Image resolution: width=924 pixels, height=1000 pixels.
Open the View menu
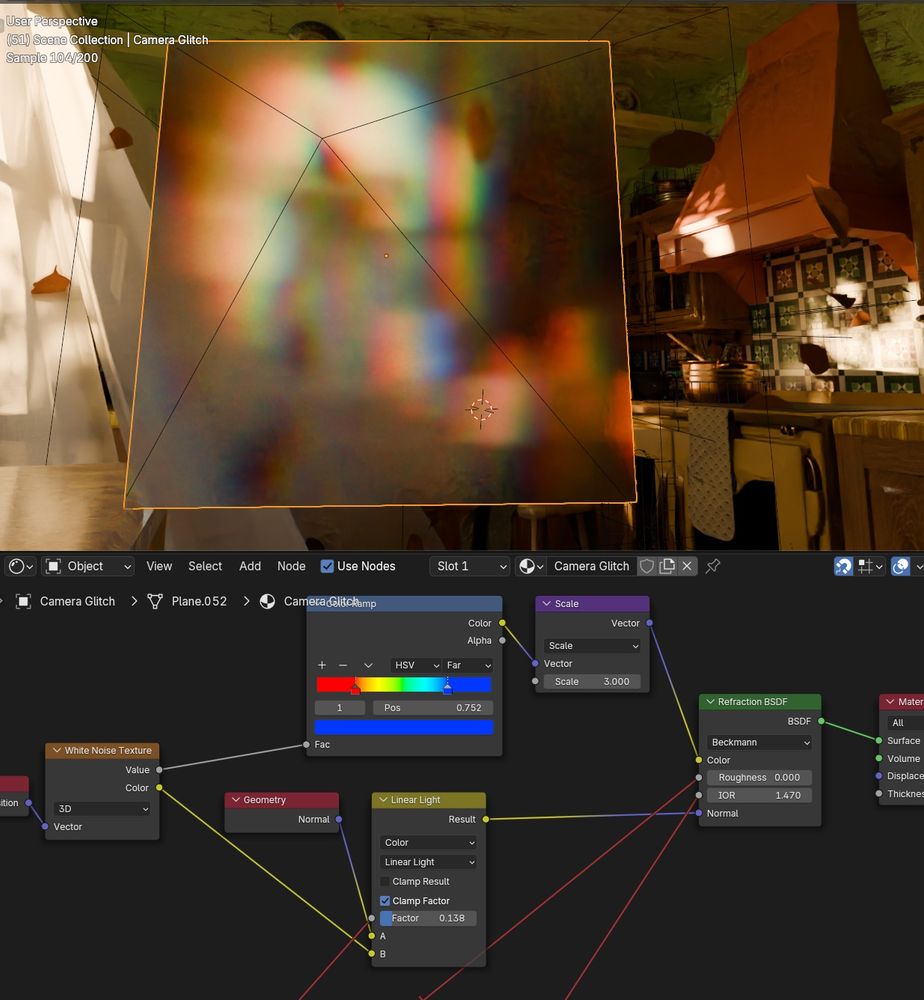click(x=159, y=566)
